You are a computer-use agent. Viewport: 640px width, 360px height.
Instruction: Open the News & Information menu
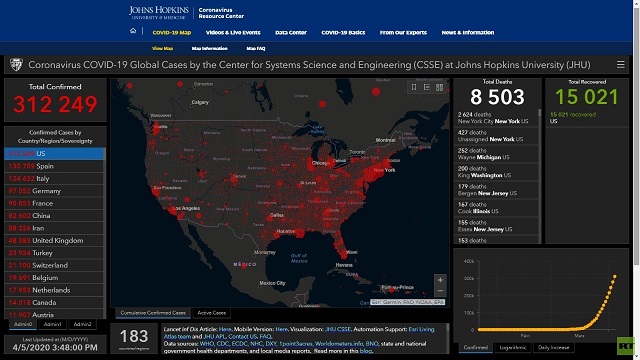468,33
